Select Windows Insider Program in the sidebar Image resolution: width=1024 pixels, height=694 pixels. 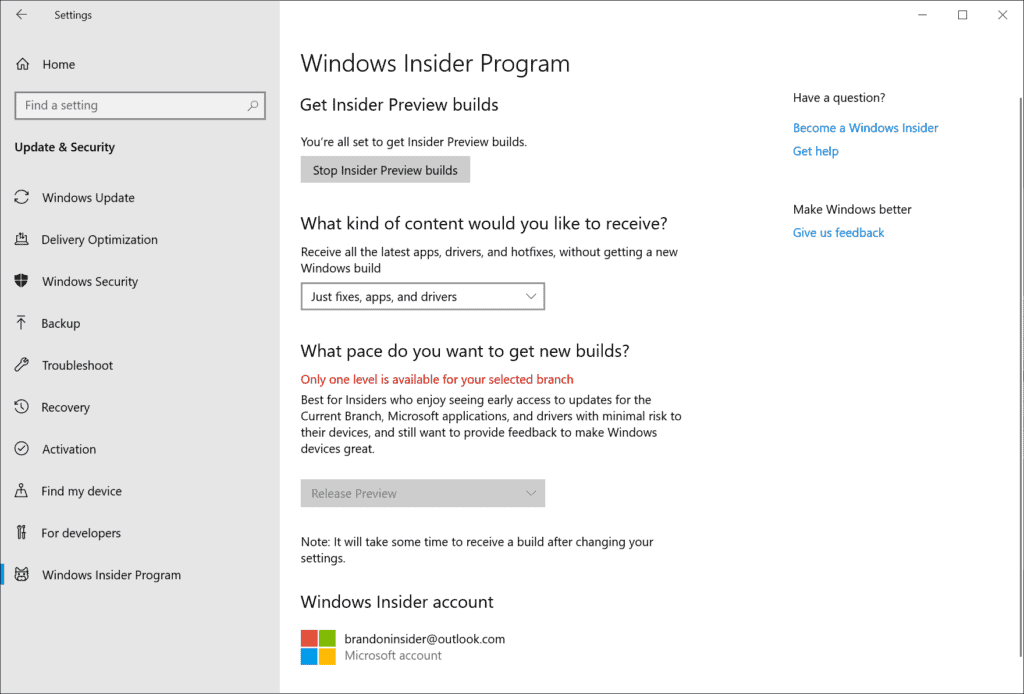(x=111, y=575)
